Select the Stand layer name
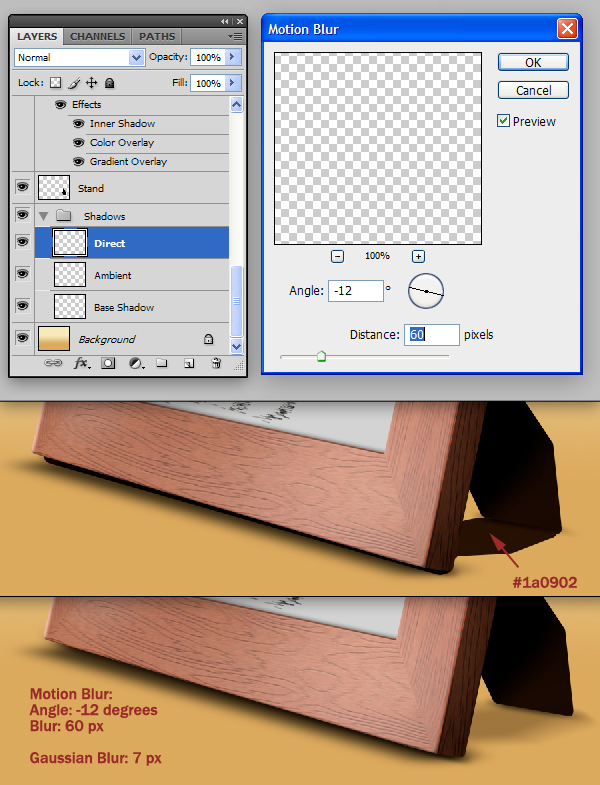Viewport: 600px width, 785px height. (91, 188)
